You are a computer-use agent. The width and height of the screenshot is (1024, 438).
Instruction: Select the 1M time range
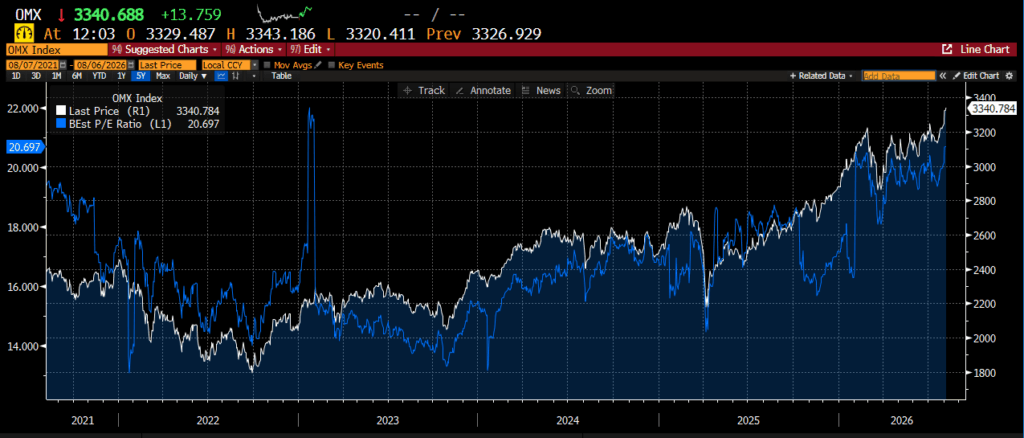point(56,76)
